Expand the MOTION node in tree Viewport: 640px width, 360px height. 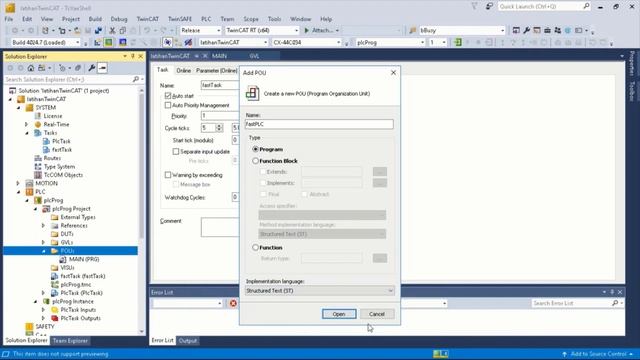click(18, 183)
